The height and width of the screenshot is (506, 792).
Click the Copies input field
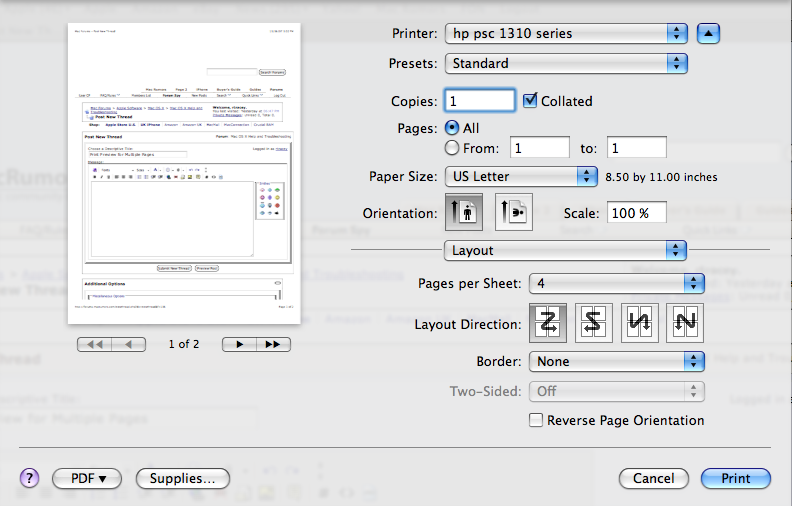480,100
